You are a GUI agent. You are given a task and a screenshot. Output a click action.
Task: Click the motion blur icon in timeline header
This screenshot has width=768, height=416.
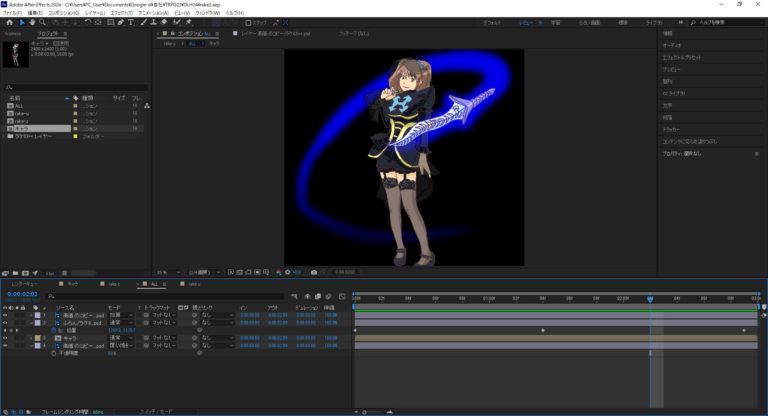coord(329,296)
